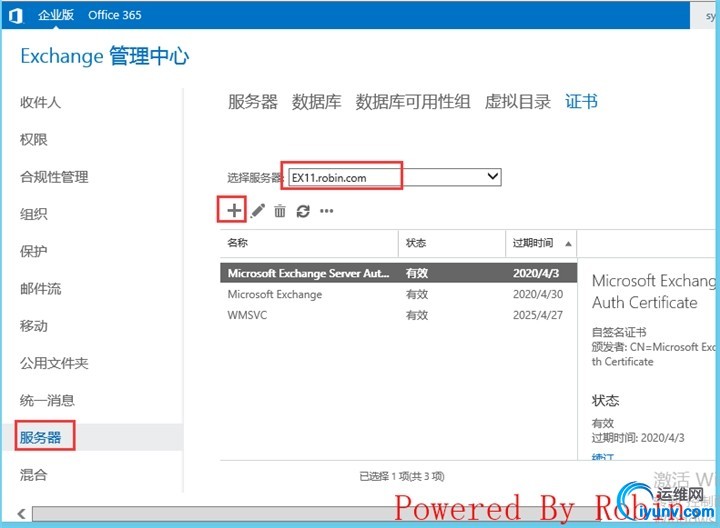720x528 pixels.
Task: Sort by 过期时间 column header
Action: coord(541,243)
